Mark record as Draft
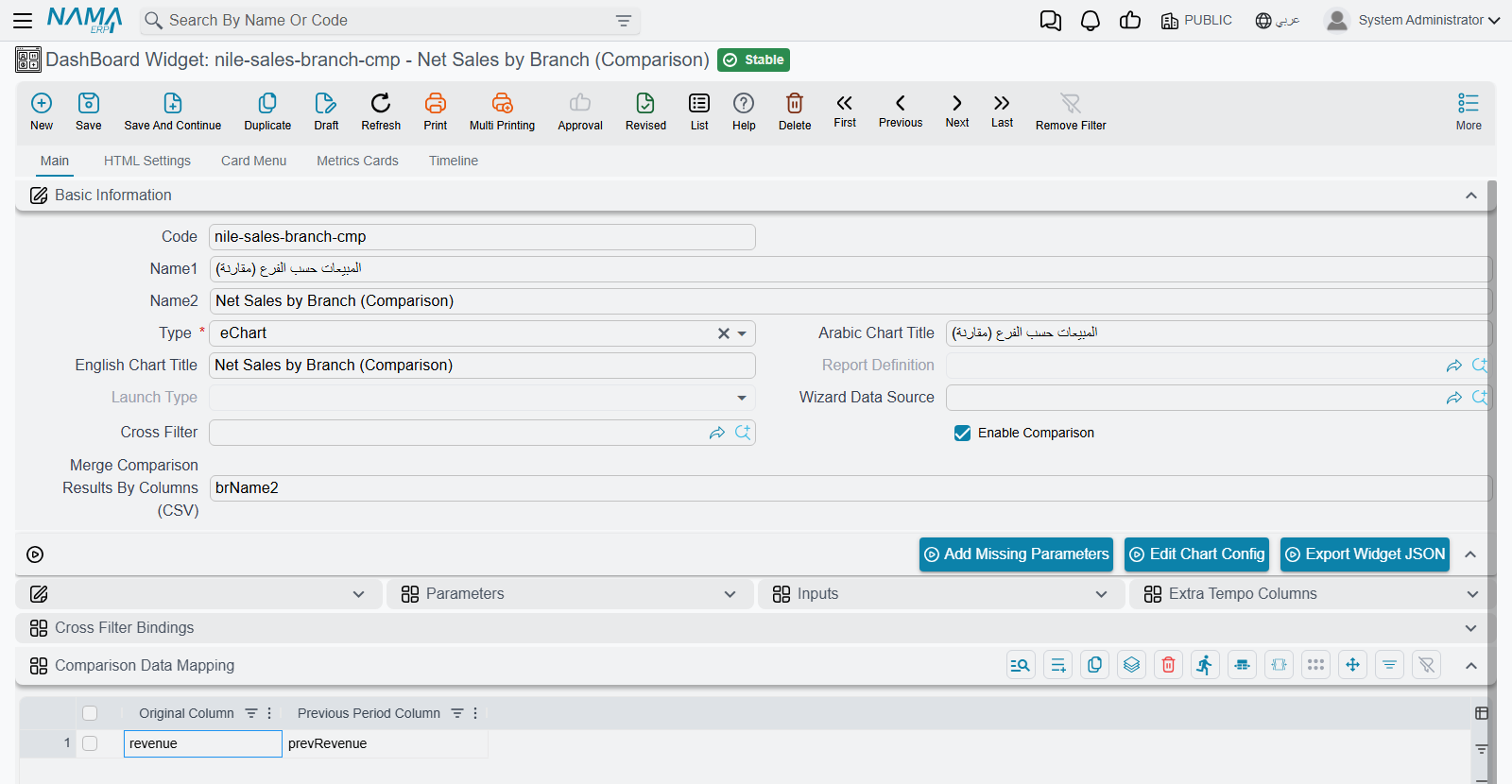The image size is (1512, 784). pos(326,111)
